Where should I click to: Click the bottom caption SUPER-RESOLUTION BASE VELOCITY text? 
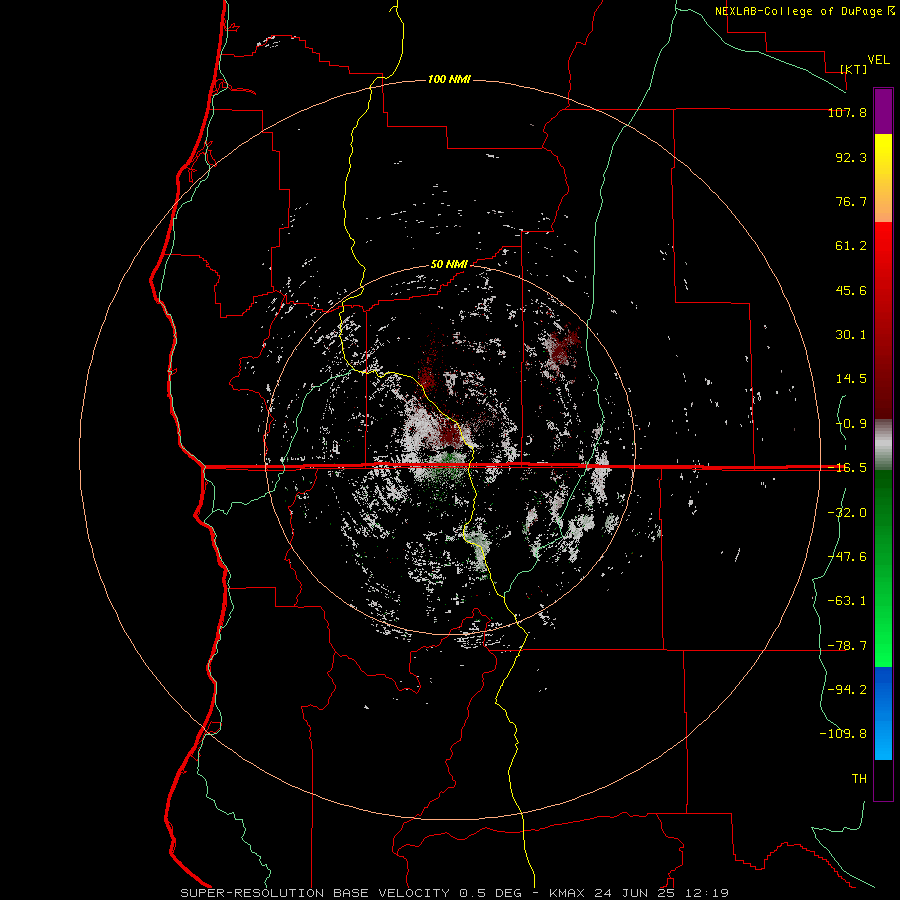[315, 893]
